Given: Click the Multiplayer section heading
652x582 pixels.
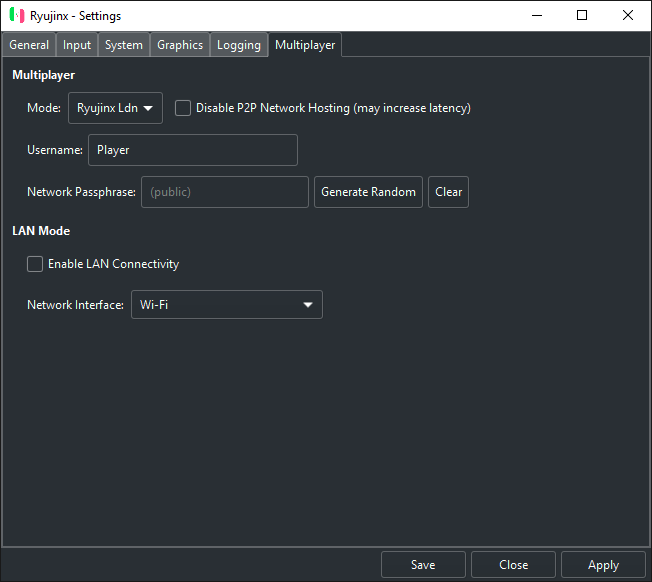Looking at the screenshot, I should (x=44, y=75).
